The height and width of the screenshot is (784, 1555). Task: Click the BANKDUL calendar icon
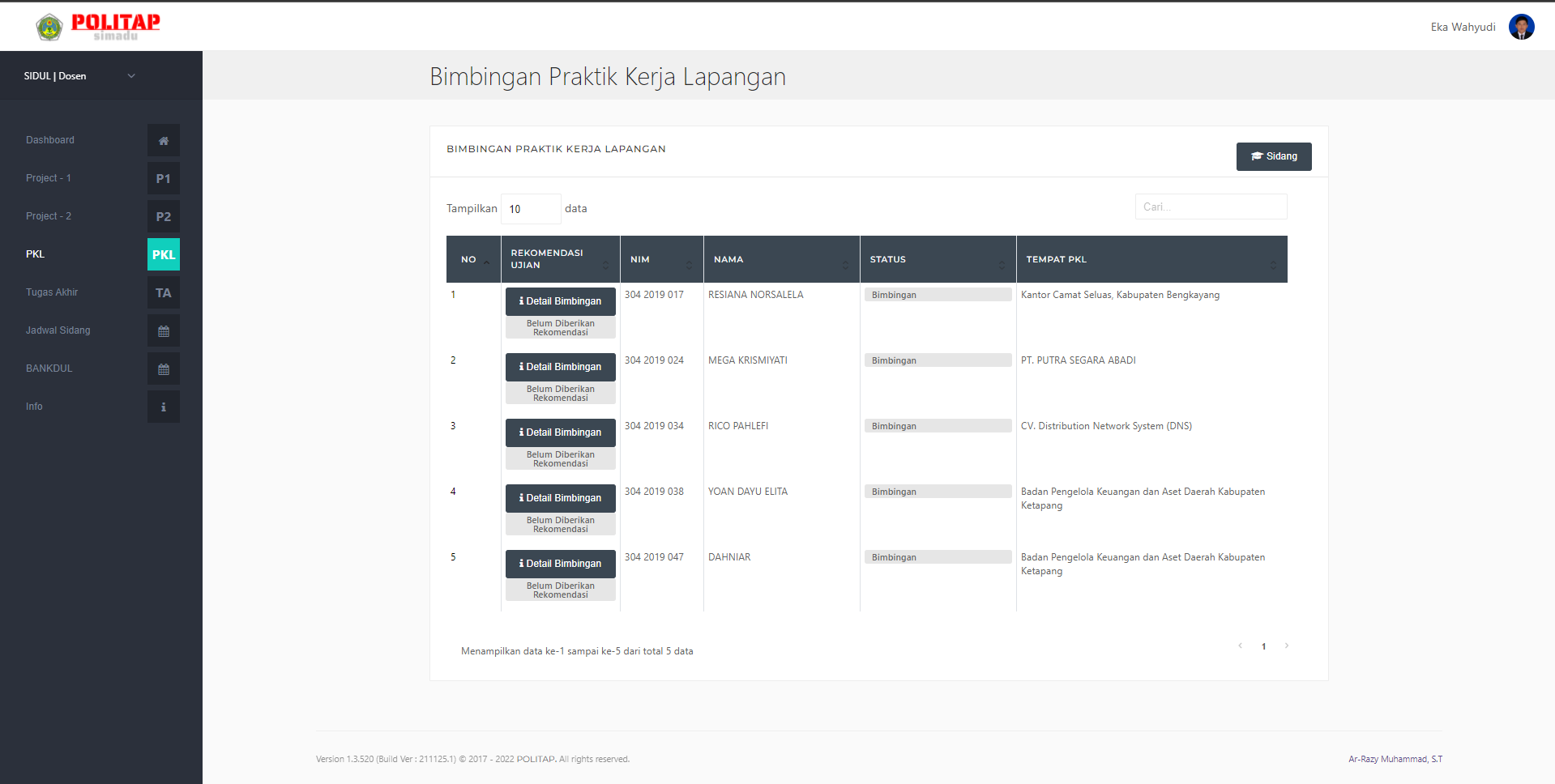pyautogui.click(x=163, y=369)
